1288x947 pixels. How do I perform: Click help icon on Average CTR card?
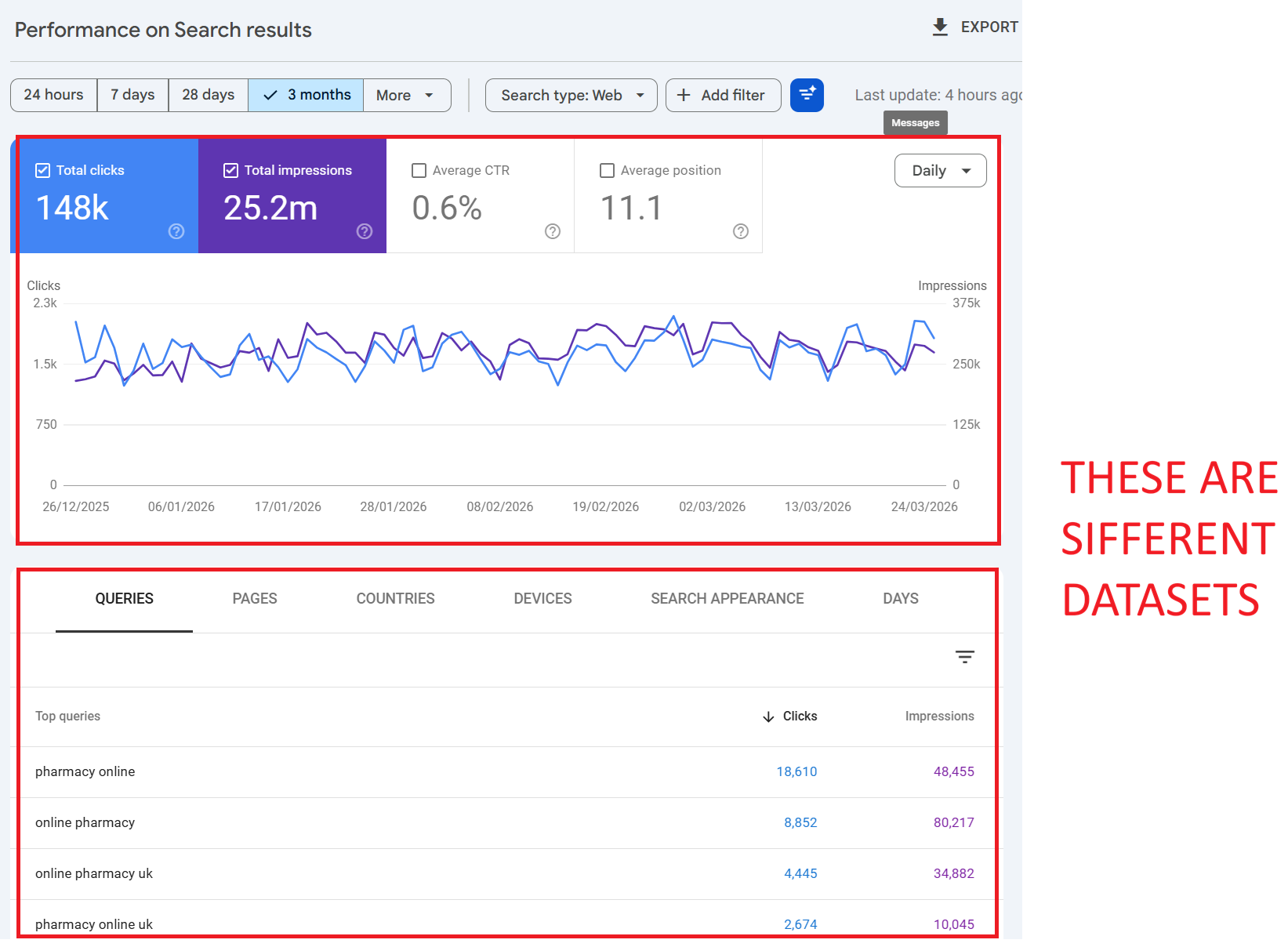coord(553,231)
